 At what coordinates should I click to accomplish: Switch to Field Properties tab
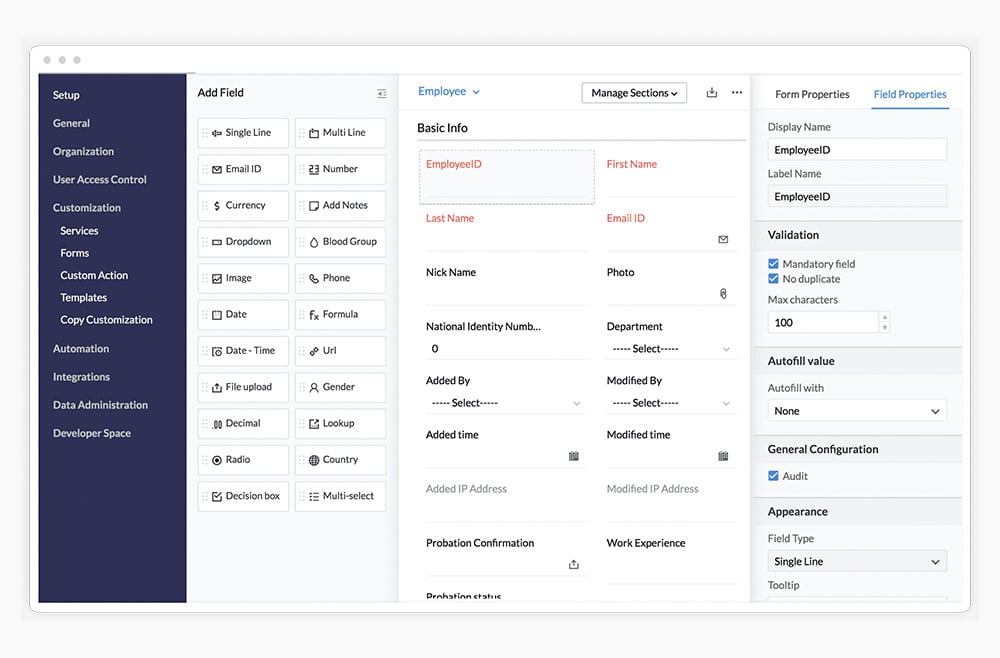tap(910, 94)
